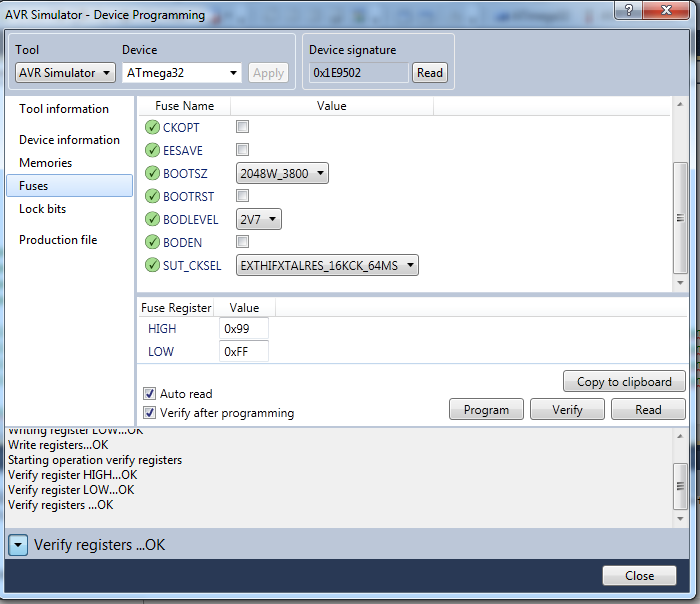This screenshot has width=700, height=604.
Task: Click the green status icon beside BOOTSZ
Action: tap(152, 173)
